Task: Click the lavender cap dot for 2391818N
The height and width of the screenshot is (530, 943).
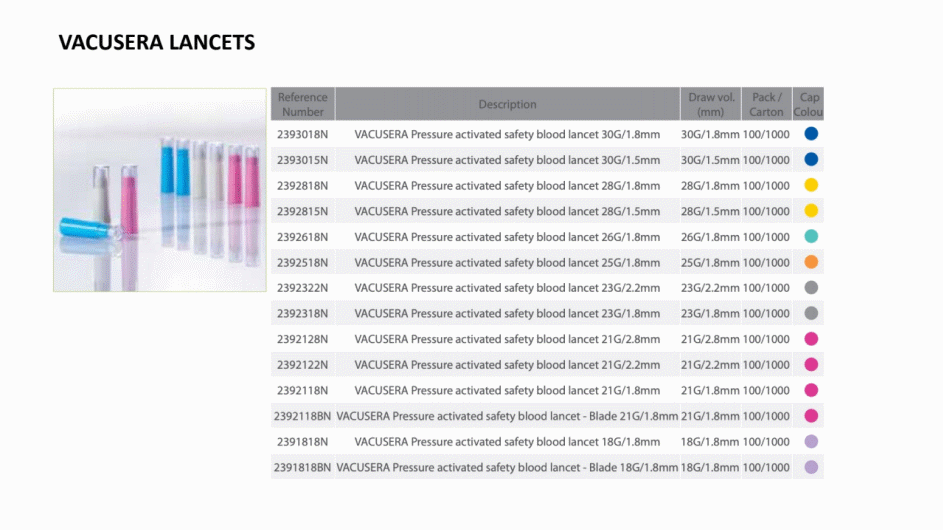Action: 811,442
